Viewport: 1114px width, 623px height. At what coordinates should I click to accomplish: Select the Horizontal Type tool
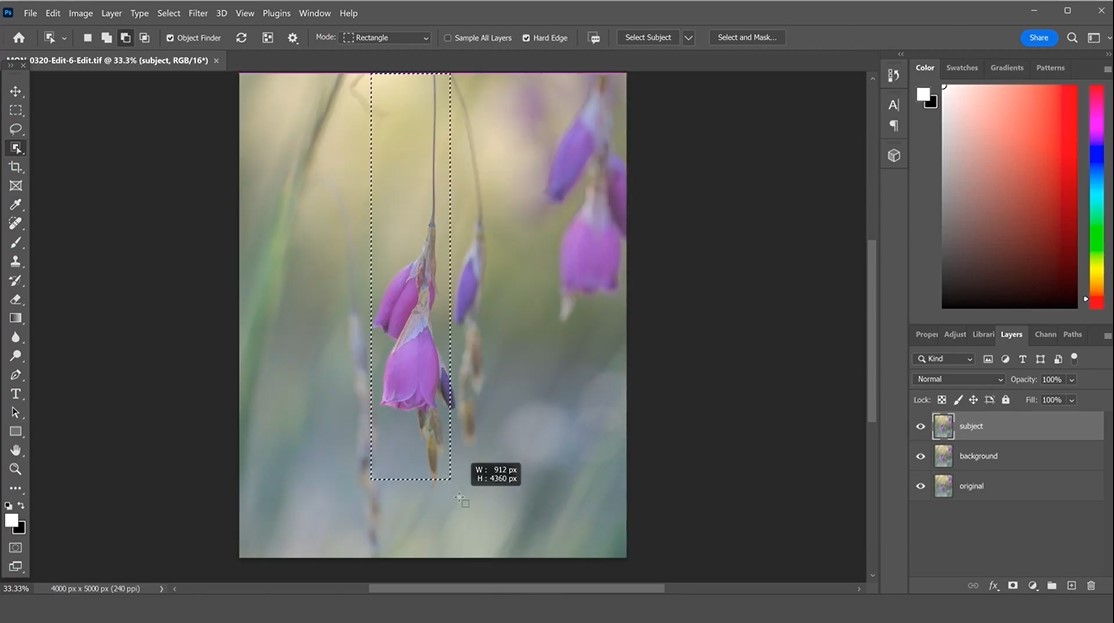(16, 394)
